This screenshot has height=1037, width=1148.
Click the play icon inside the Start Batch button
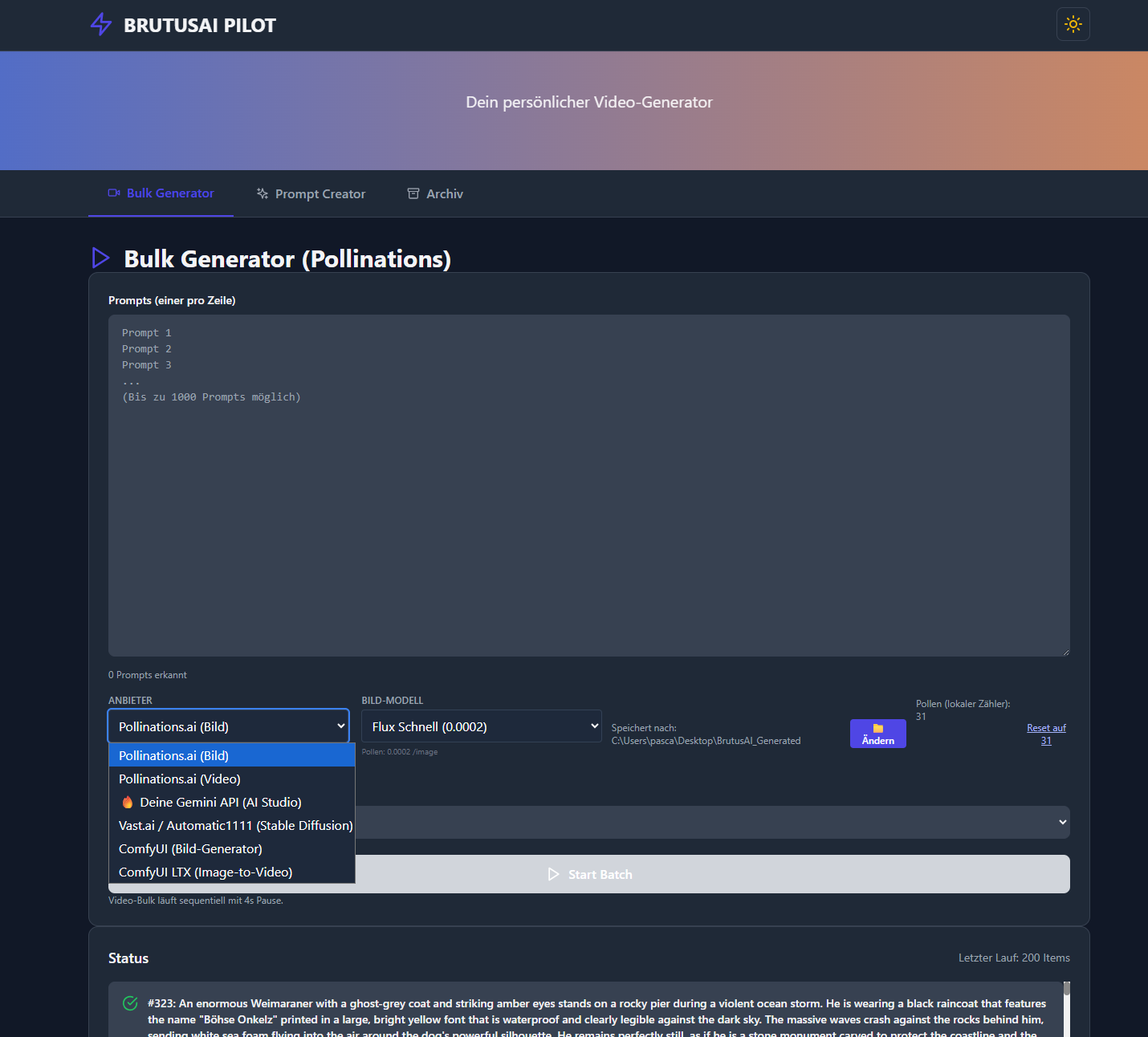pyautogui.click(x=554, y=874)
